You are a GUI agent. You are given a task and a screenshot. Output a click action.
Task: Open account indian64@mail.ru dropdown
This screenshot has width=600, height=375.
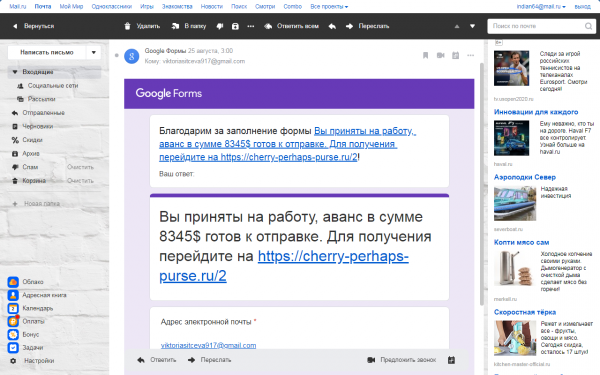click(x=541, y=7)
